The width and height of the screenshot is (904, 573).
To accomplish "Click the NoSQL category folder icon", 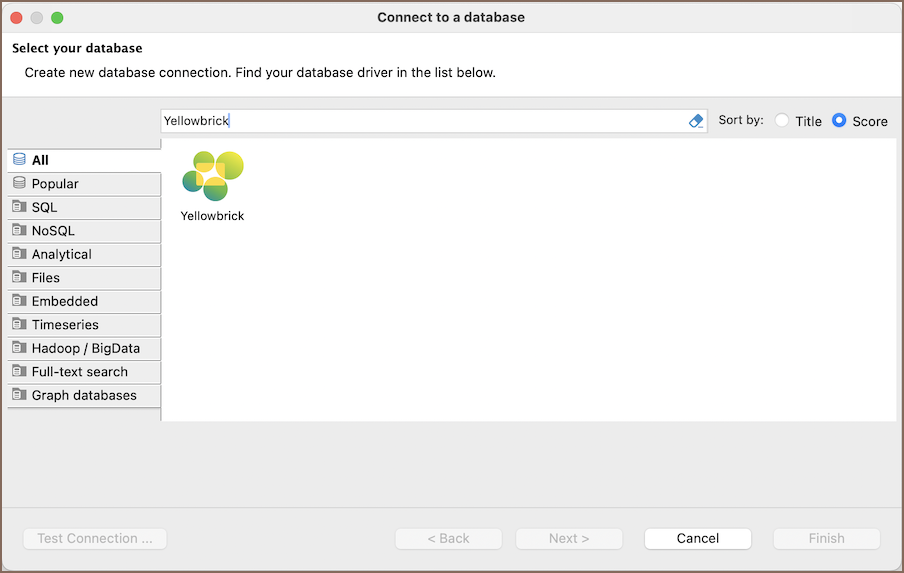I will pos(19,231).
